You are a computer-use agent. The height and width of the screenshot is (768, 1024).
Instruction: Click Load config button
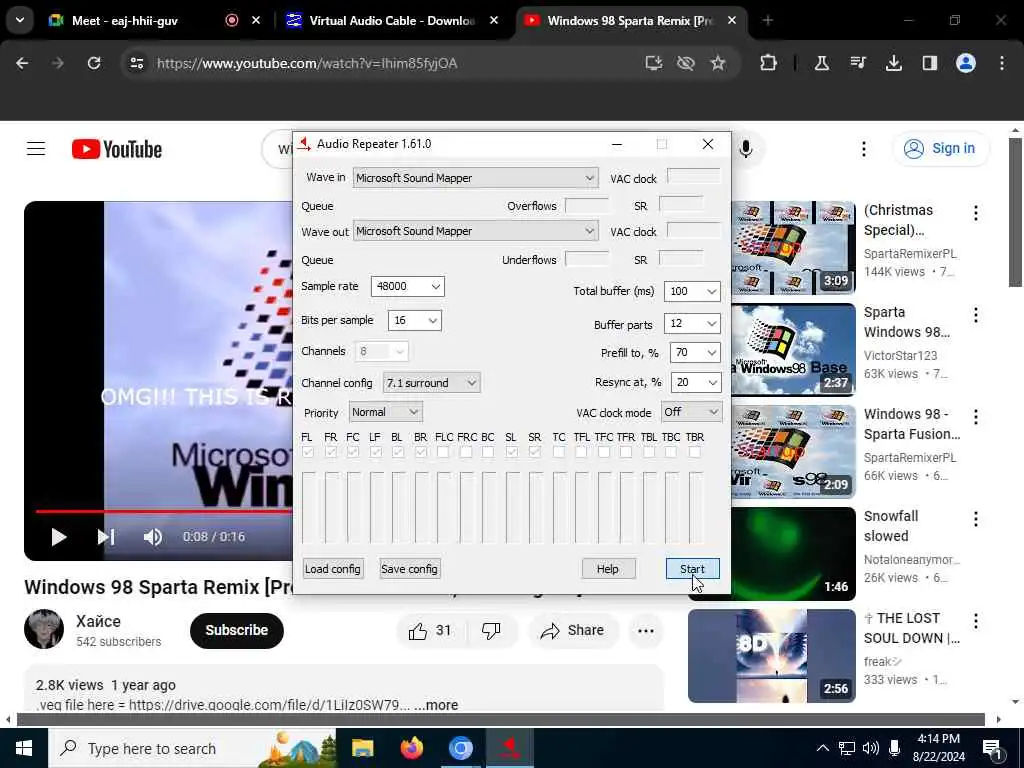[x=332, y=569]
